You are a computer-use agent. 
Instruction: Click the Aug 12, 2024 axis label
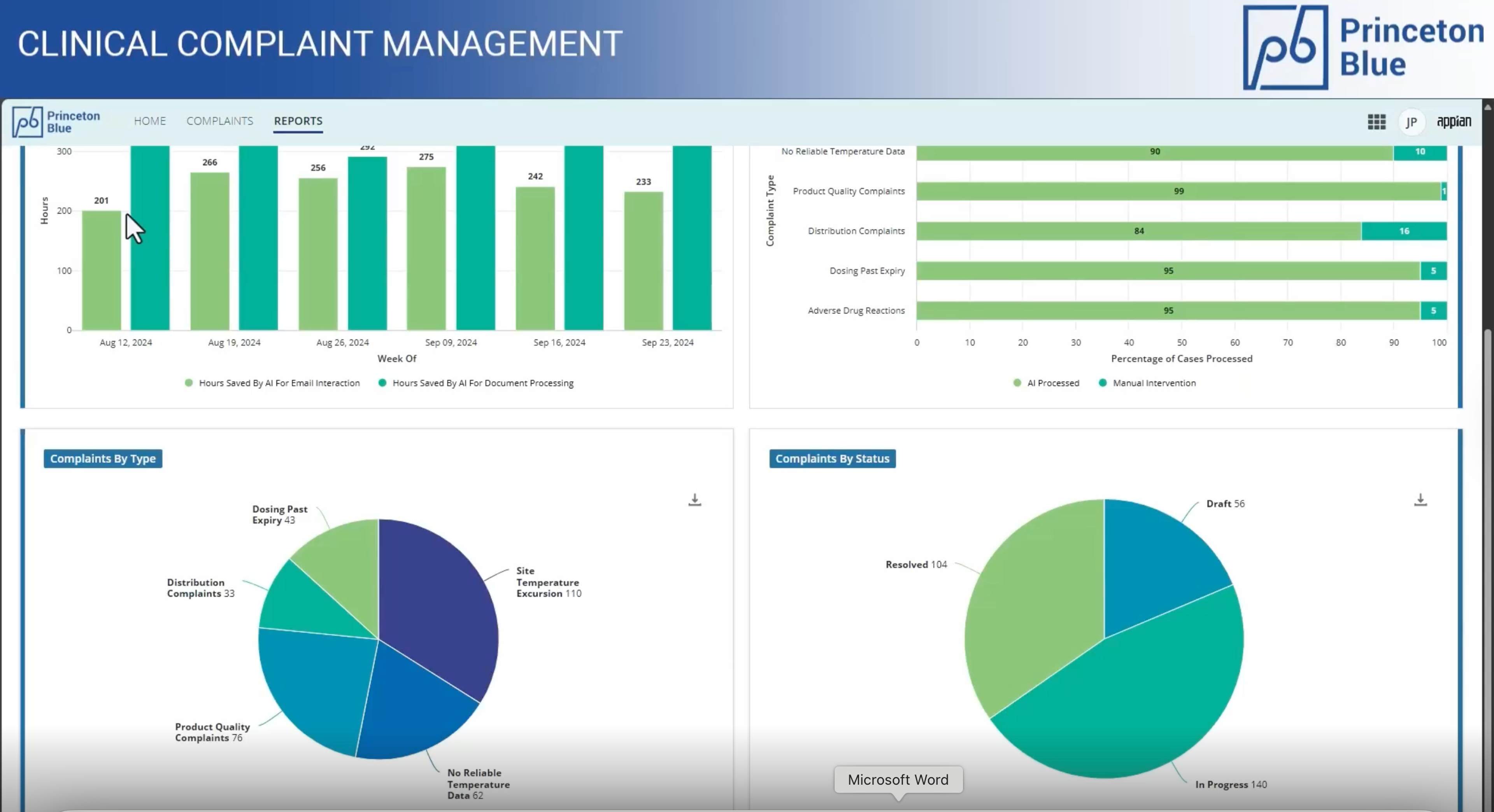click(x=126, y=343)
